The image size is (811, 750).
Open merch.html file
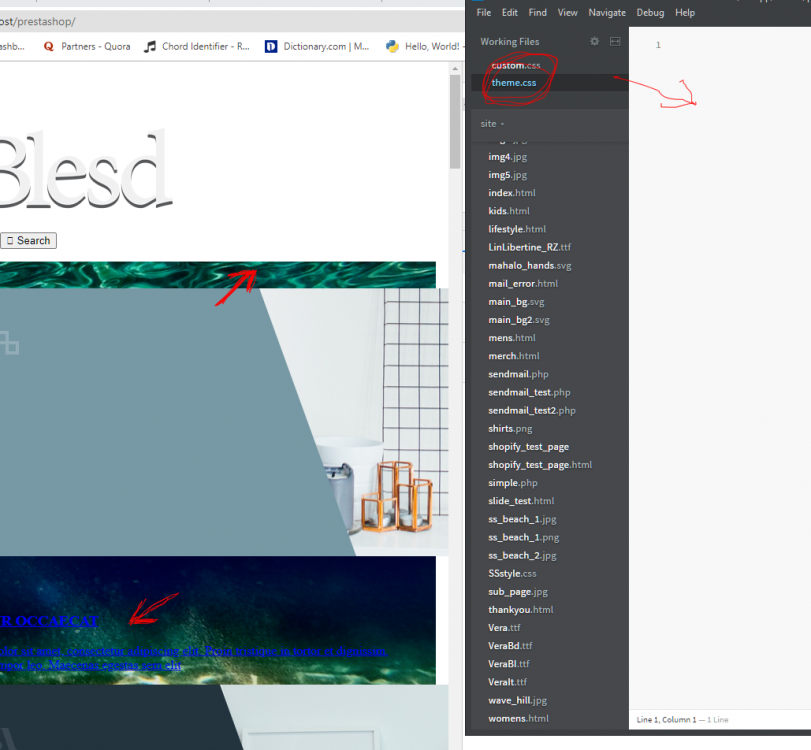pos(513,356)
